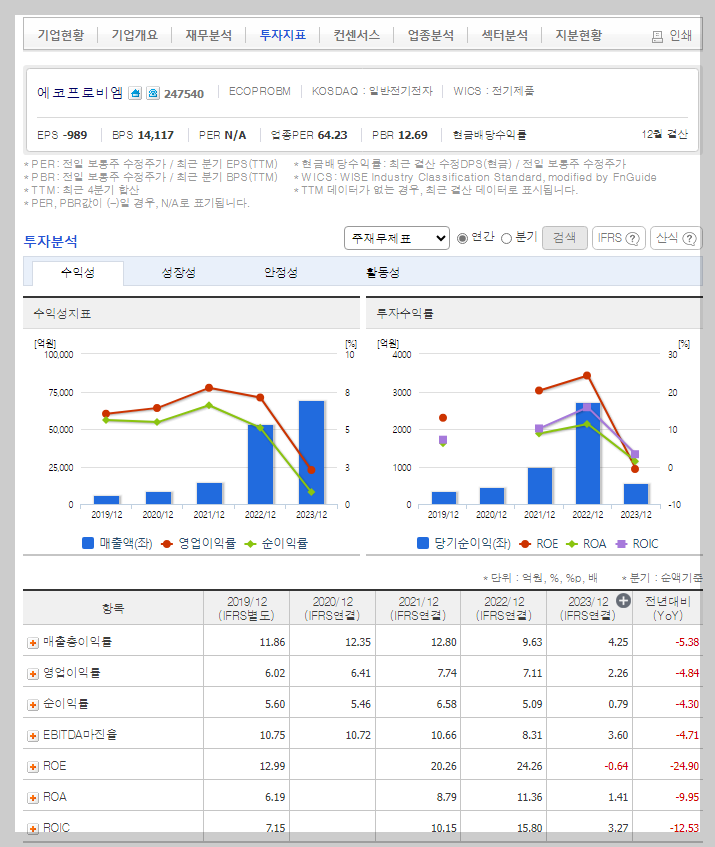Open the 재무분석 menu tab

coord(208,35)
